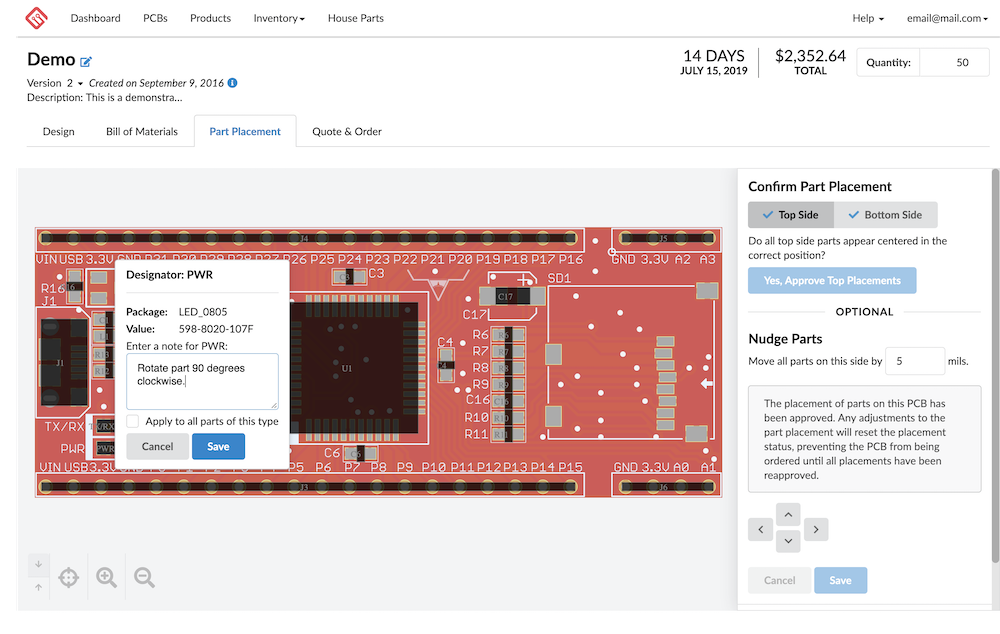Click the nudge mils input field

915,361
